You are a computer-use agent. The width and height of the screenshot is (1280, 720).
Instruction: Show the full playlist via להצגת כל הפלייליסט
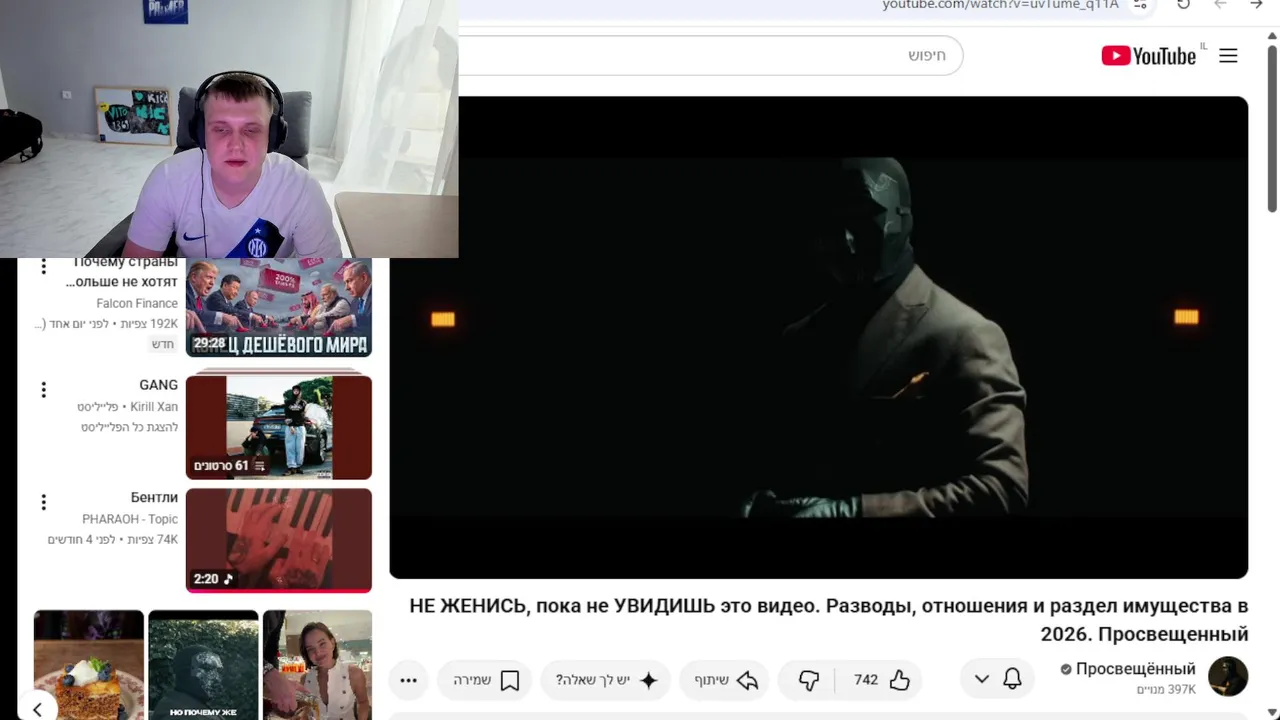coord(129,427)
